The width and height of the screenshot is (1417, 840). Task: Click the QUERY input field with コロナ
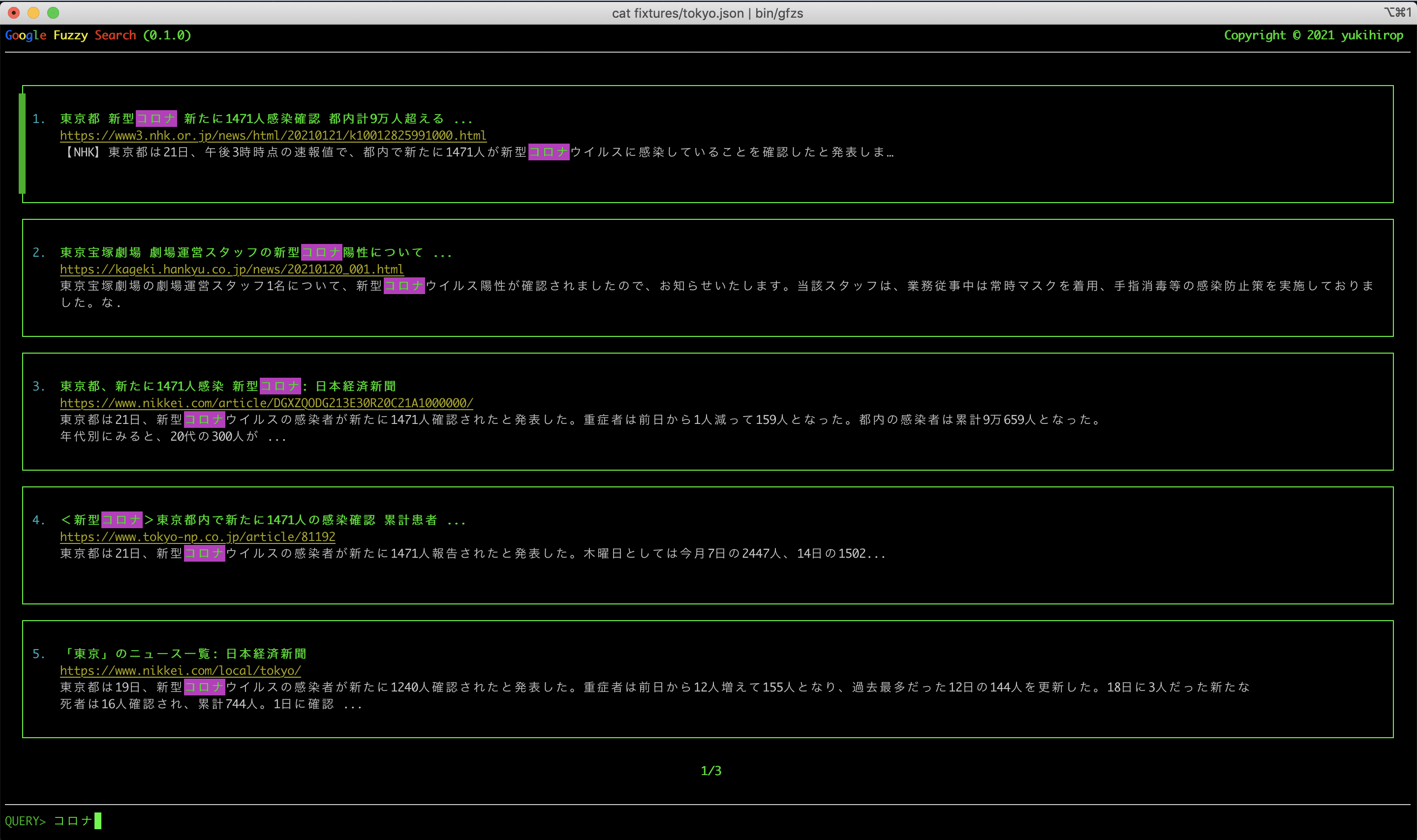click(74, 821)
